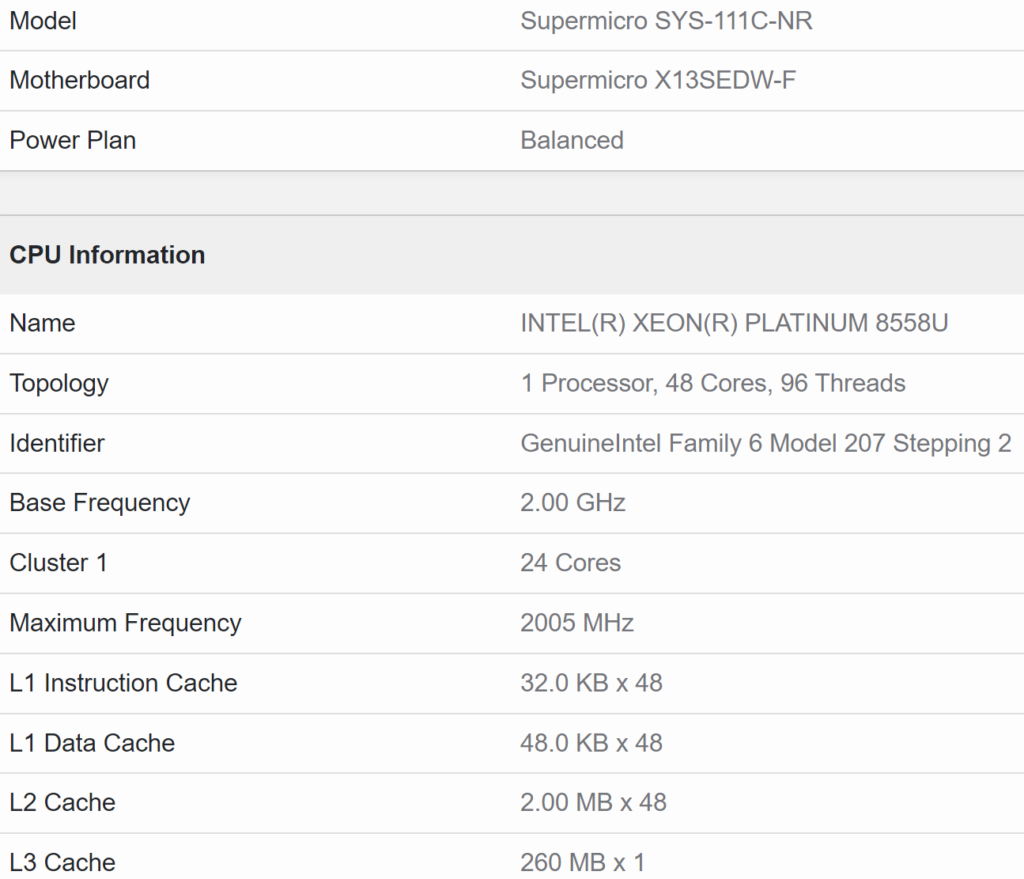Image resolution: width=1024 pixels, height=879 pixels.
Task: Click the 2005 MHz maximum frequency value
Action: coord(577,623)
